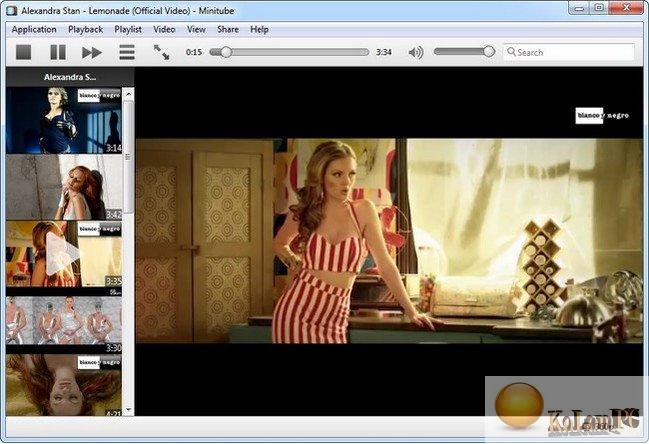Focus the Search input field
This screenshot has width=649, height=444.
(569, 52)
